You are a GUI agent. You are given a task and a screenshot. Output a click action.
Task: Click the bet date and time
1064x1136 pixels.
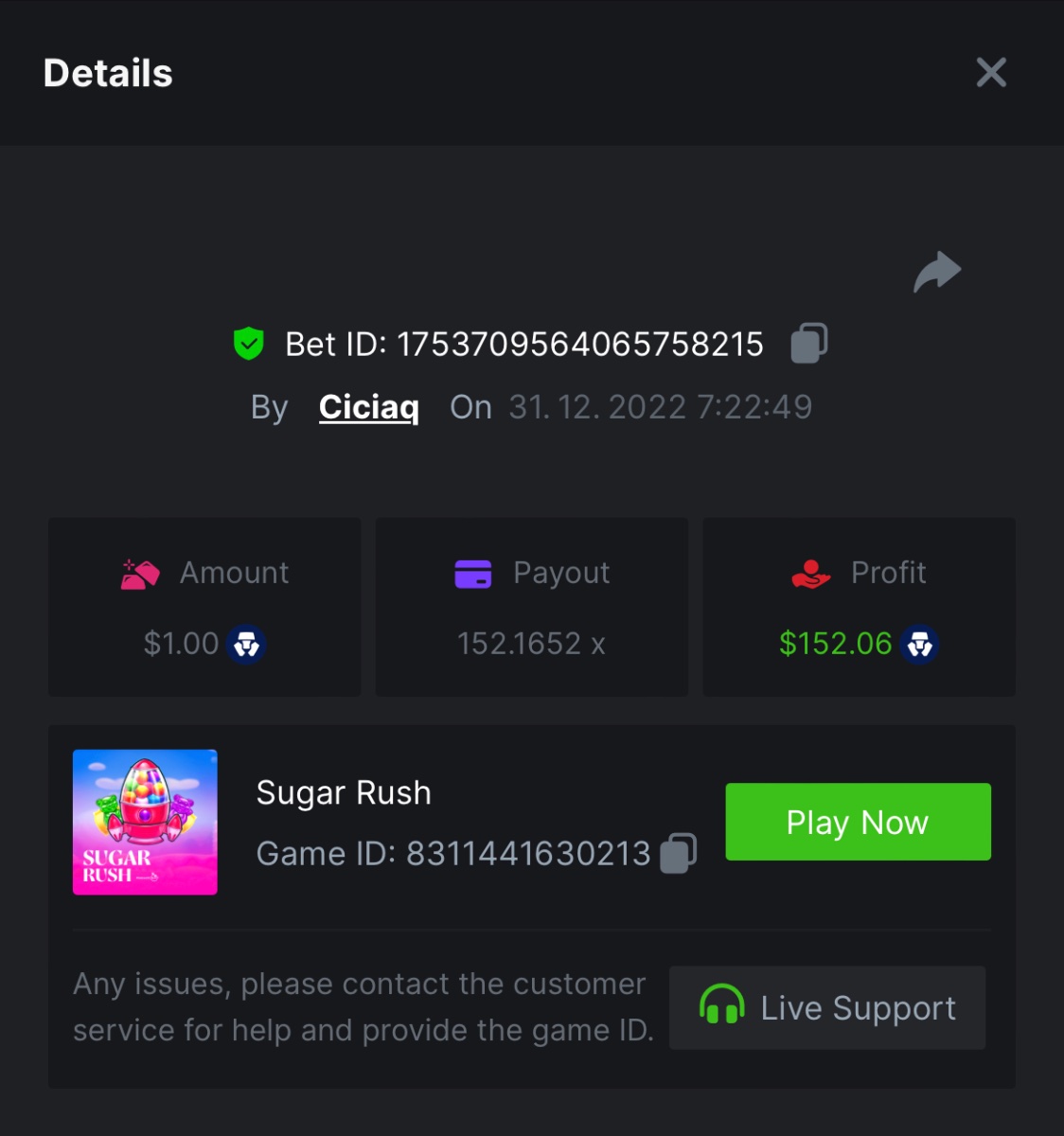tap(660, 407)
